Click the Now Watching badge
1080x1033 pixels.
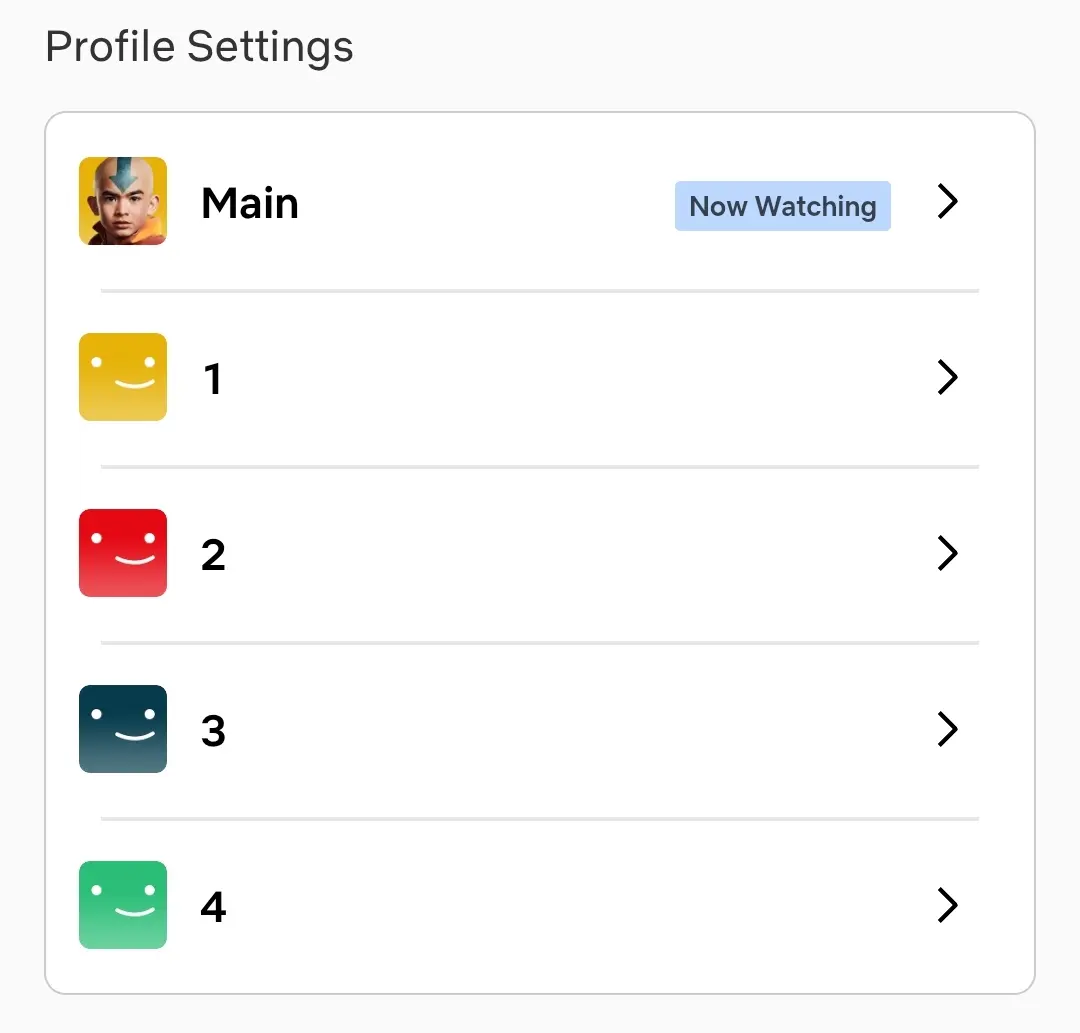[782, 206]
